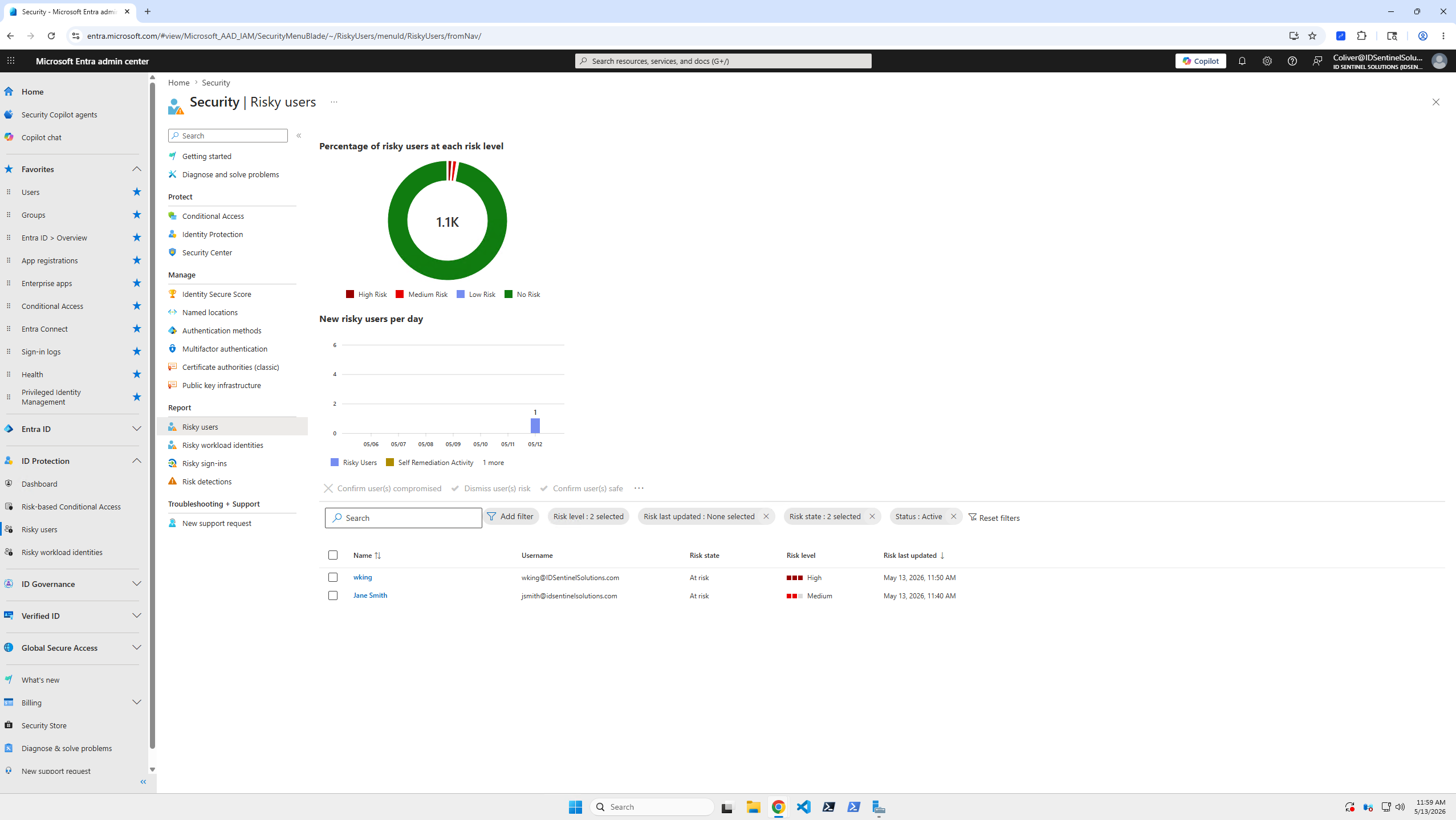
Task: Open more options beside Risky users title
Action: (334, 102)
